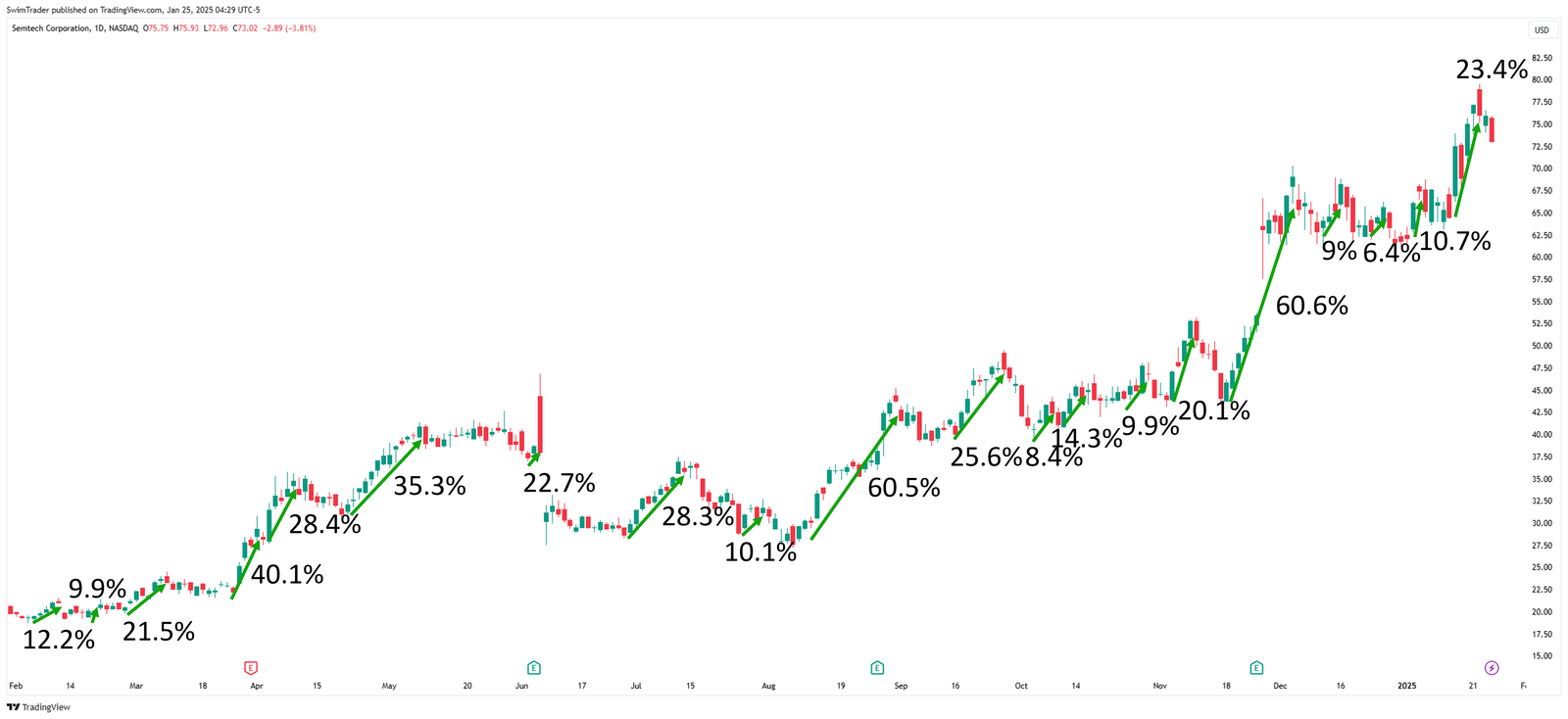Click the red earnings marker near April

(x=251, y=668)
